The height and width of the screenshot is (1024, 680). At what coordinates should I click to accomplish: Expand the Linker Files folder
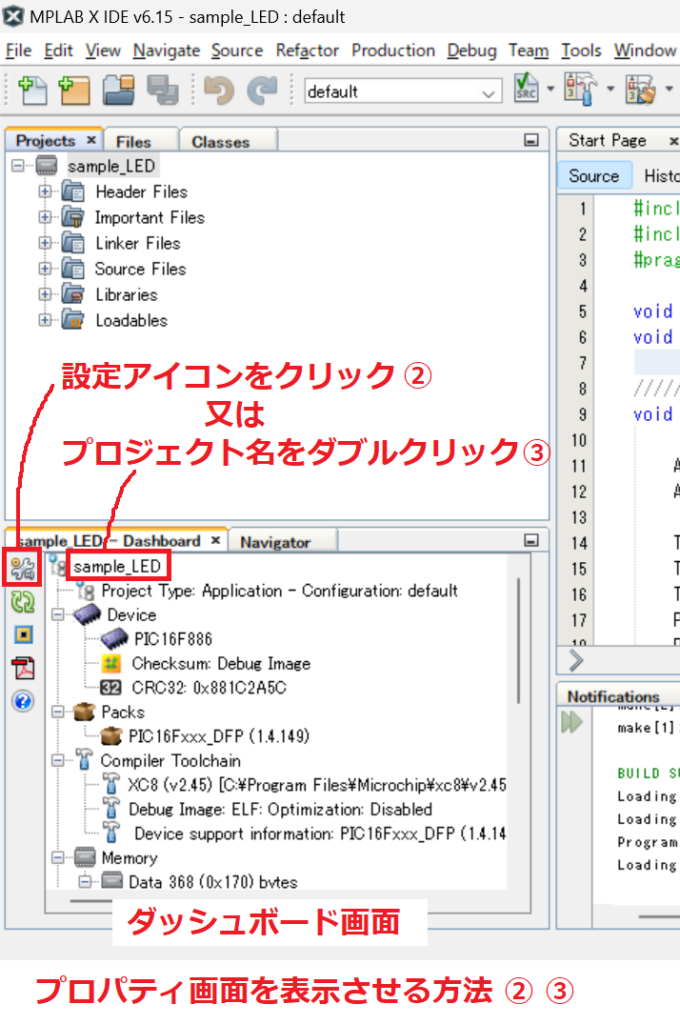point(44,243)
